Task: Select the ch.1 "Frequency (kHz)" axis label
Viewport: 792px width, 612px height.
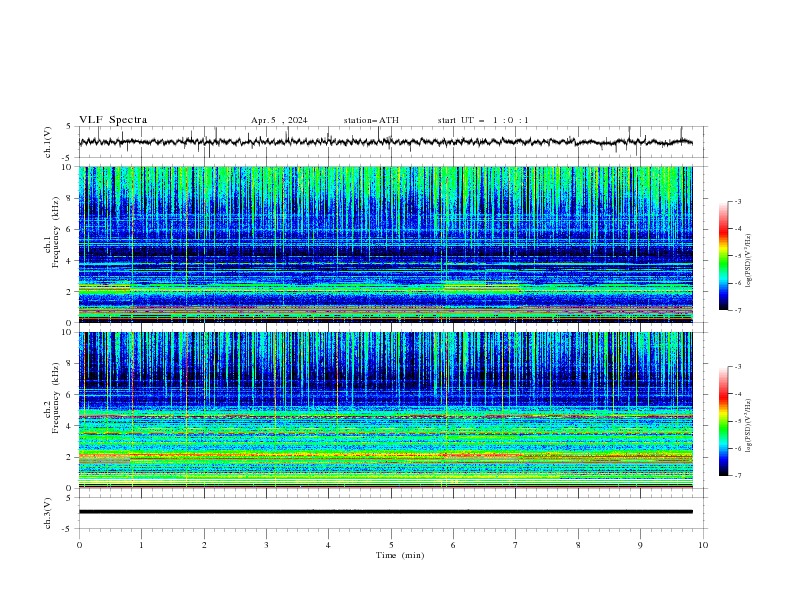Action: coord(56,233)
